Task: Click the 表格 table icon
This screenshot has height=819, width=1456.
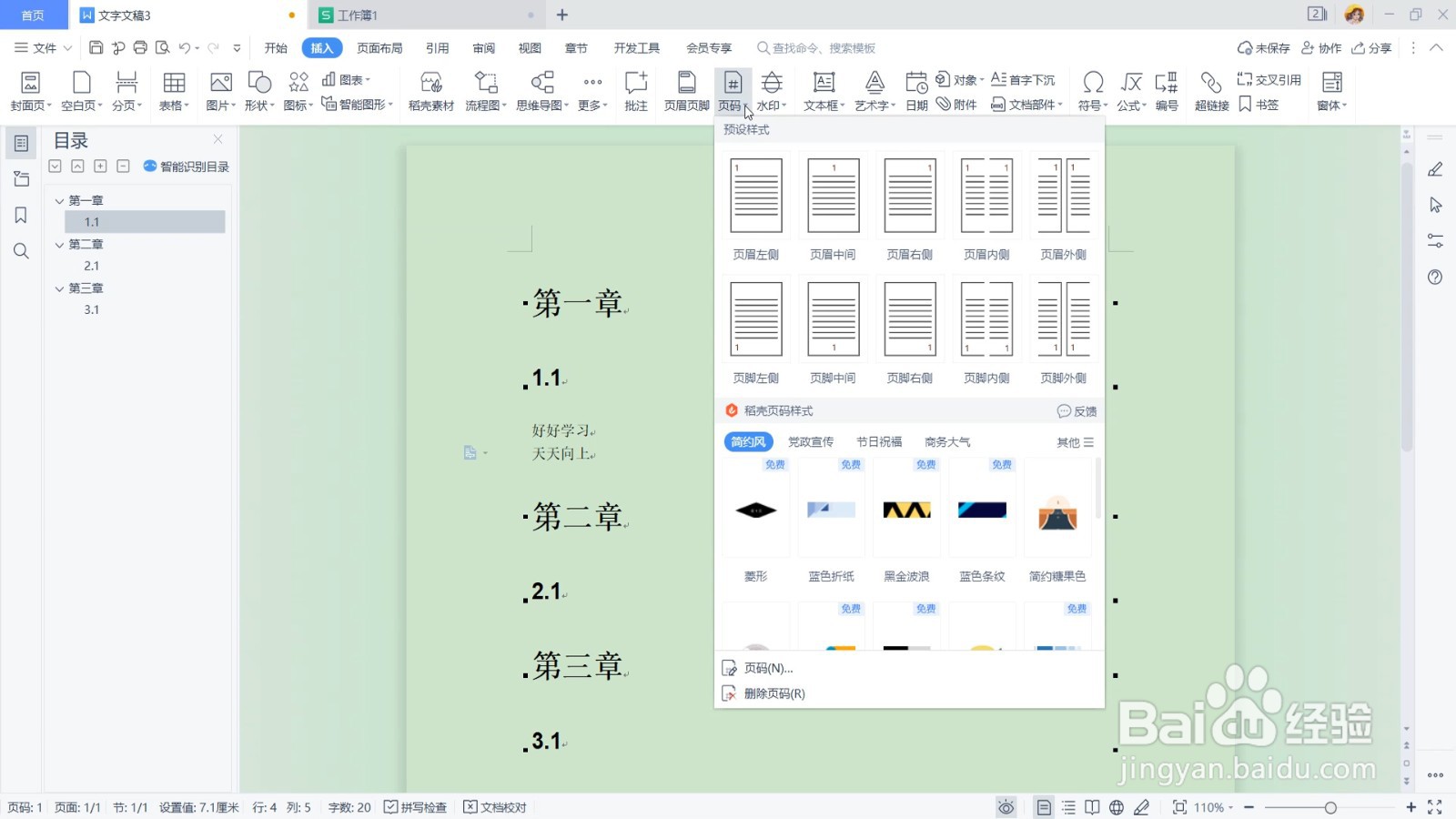Action: coord(174,83)
